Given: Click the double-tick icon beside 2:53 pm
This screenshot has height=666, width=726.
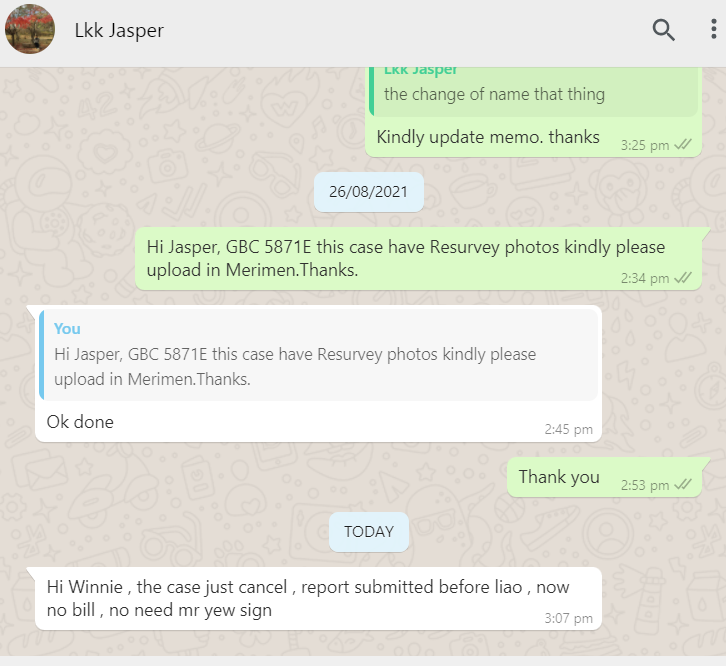Looking at the screenshot, I should 683,485.
